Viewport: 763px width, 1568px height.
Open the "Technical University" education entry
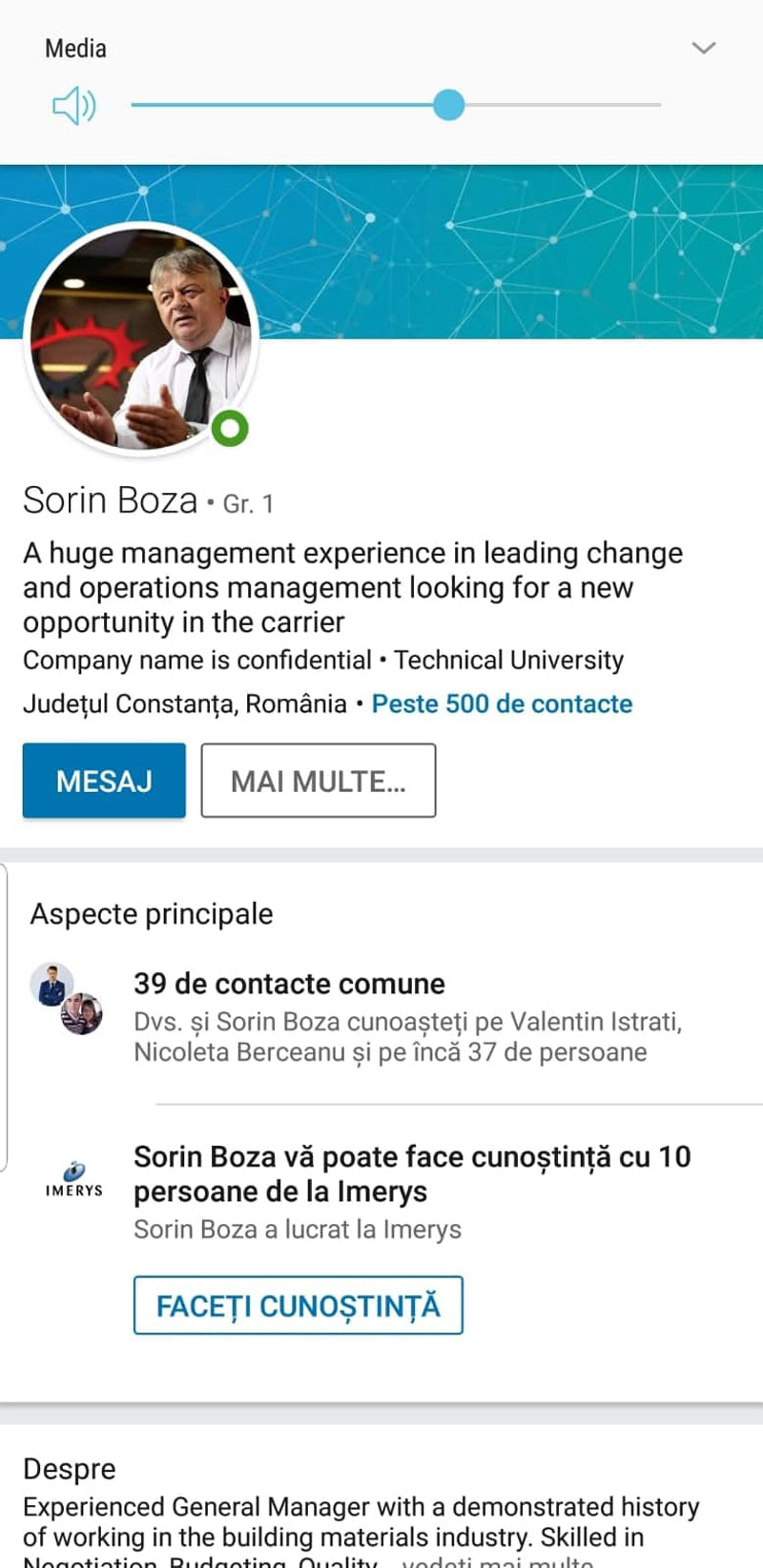(x=509, y=660)
